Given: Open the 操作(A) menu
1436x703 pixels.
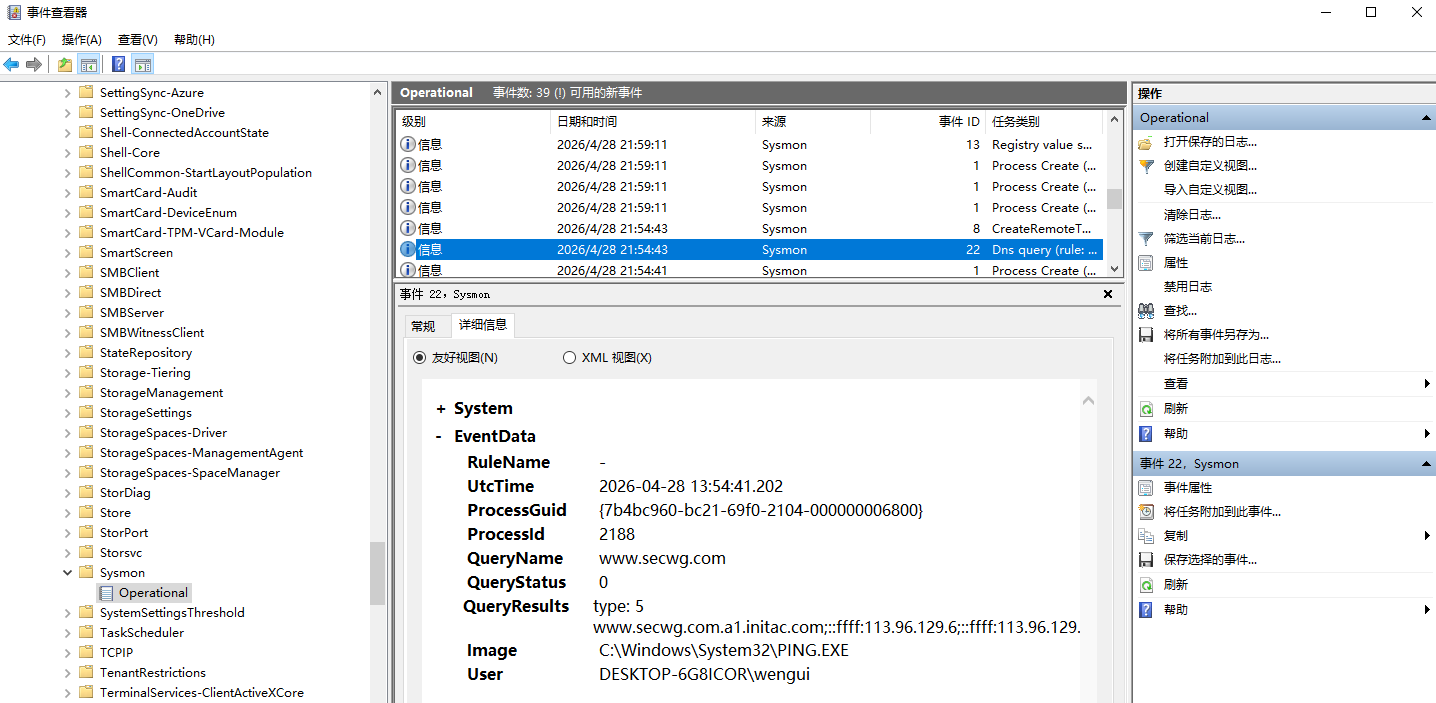Looking at the screenshot, I should (x=81, y=40).
